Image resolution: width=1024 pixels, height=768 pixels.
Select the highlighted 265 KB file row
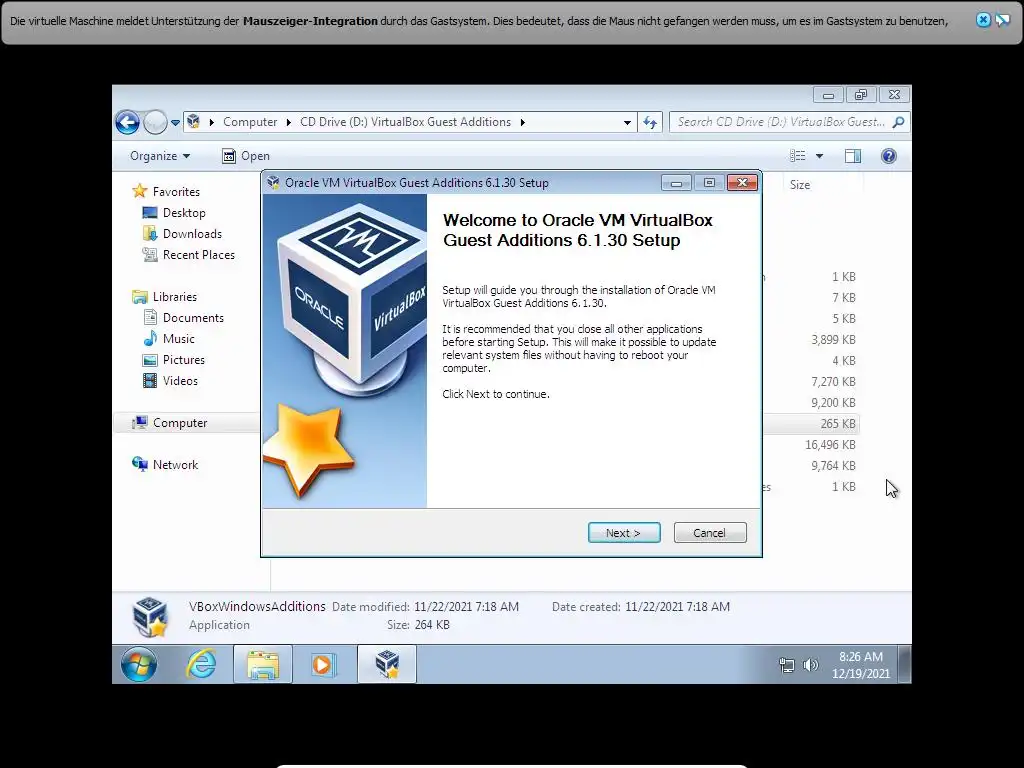811,424
